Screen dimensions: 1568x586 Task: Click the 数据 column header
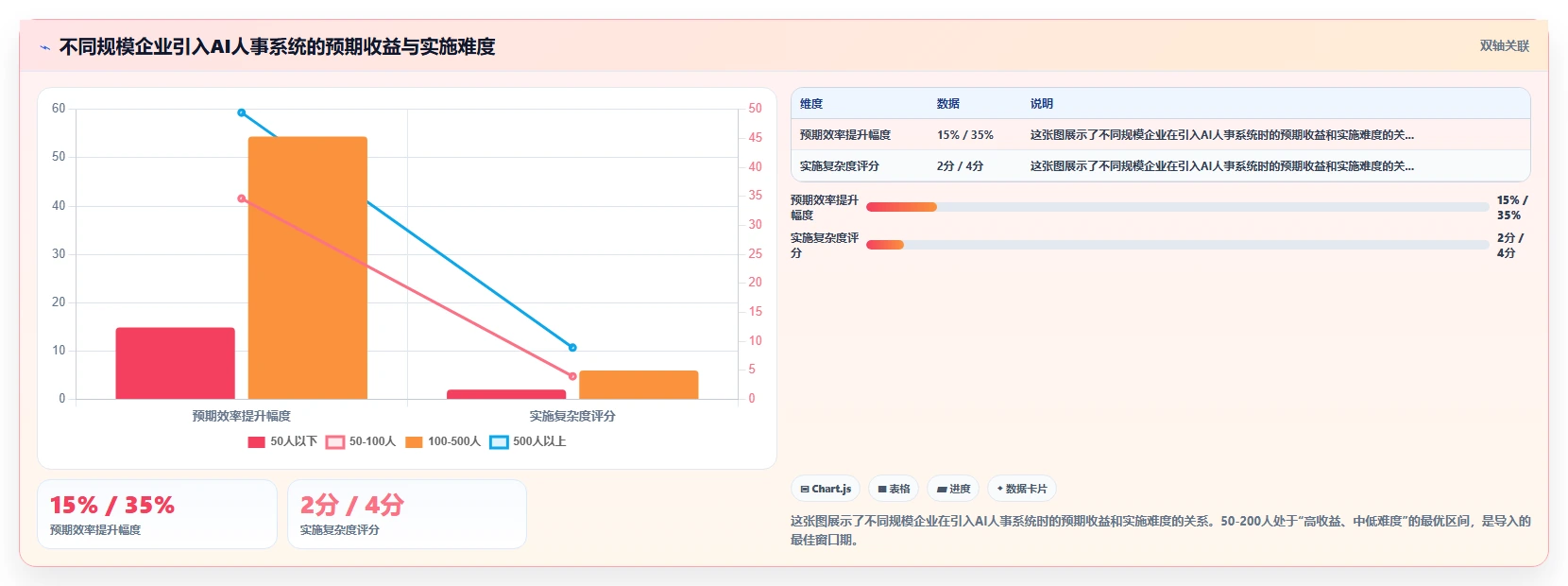tap(948, 104)
